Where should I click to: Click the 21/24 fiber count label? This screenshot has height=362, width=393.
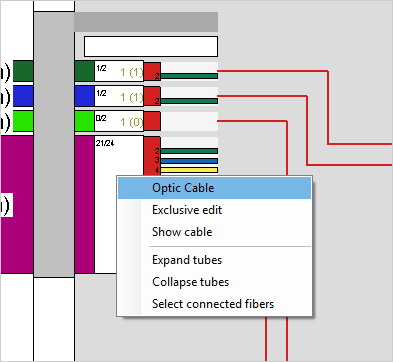(105, 143)
